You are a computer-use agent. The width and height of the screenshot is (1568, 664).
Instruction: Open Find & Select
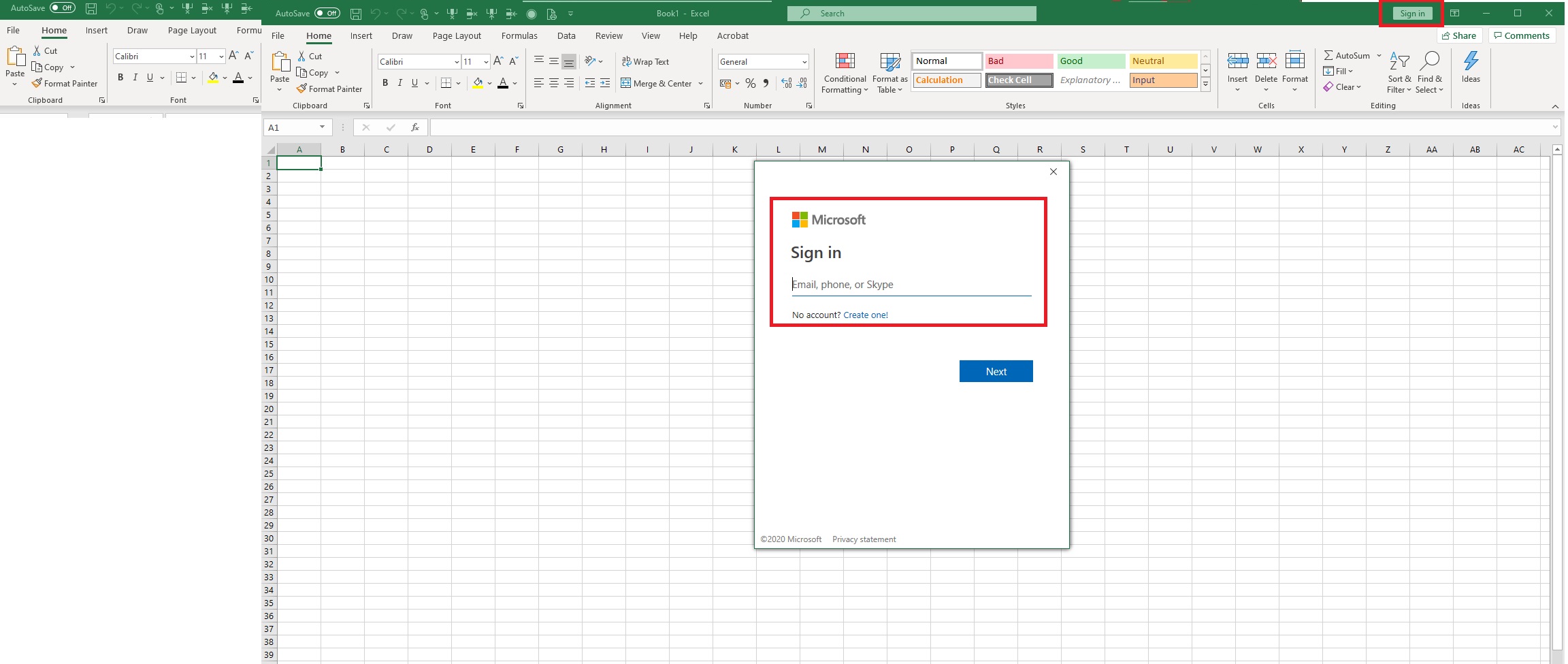(1429, 73)
